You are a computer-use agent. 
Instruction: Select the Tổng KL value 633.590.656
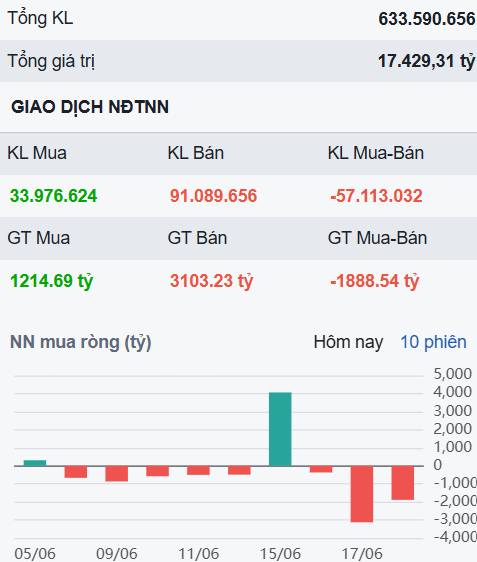[426, 19]
